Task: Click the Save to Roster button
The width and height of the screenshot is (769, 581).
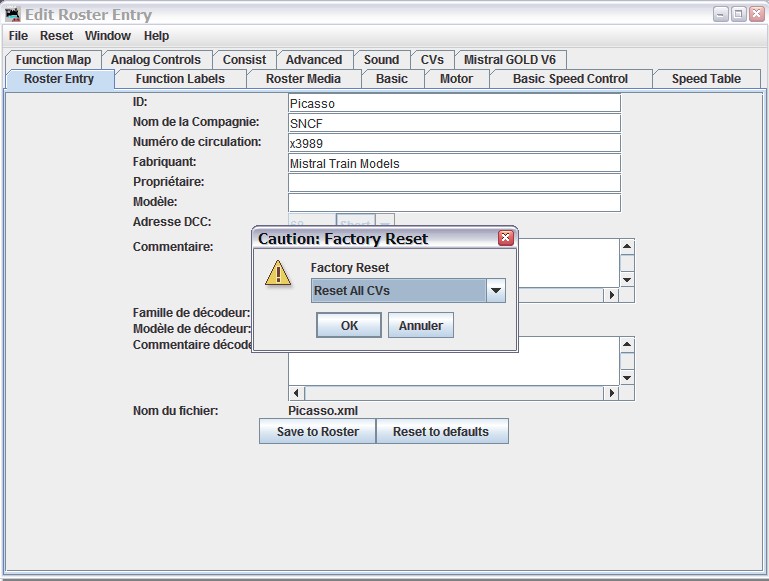Action: point(318,431)
